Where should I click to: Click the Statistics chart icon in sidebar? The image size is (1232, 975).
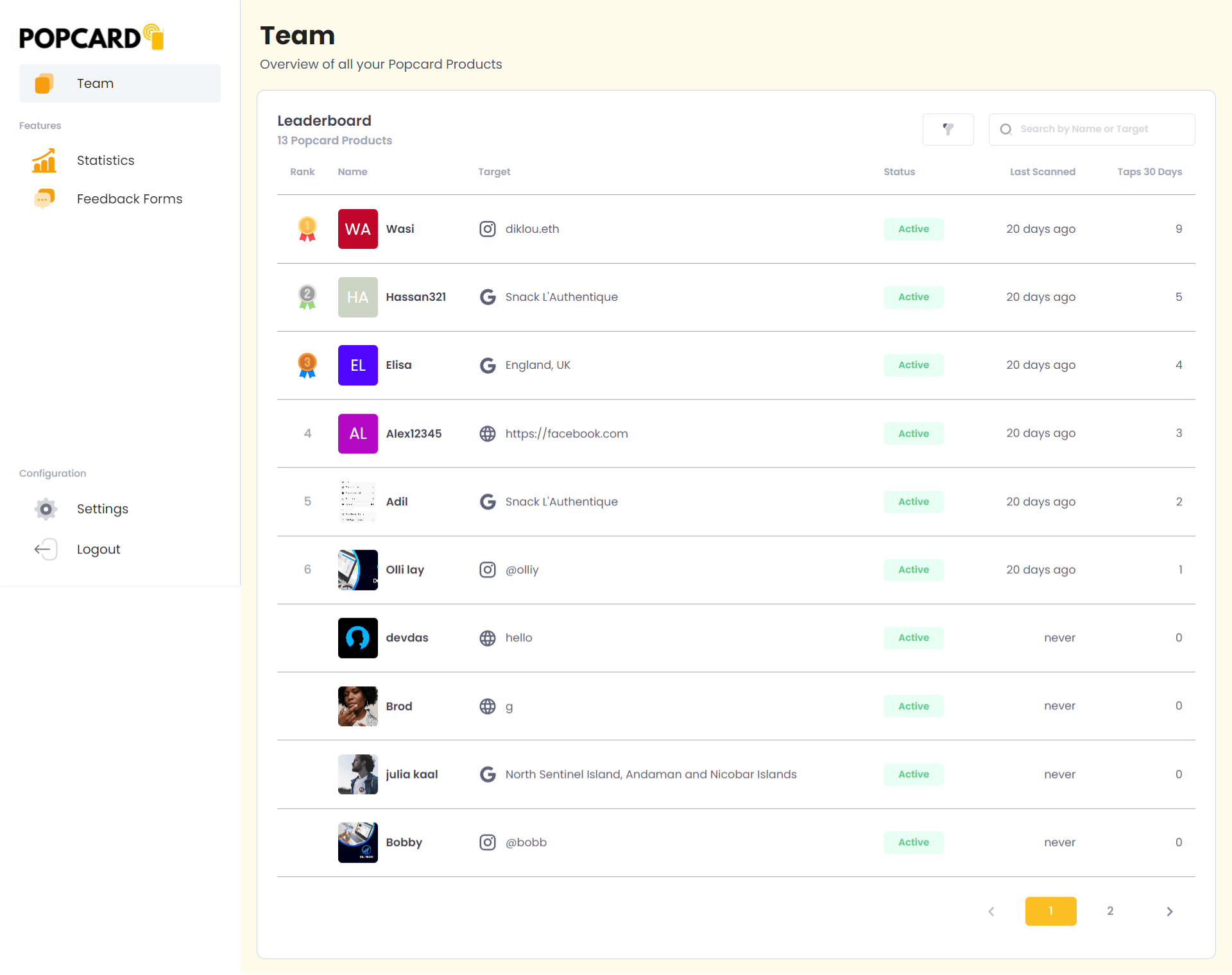[x=44, y=160]
